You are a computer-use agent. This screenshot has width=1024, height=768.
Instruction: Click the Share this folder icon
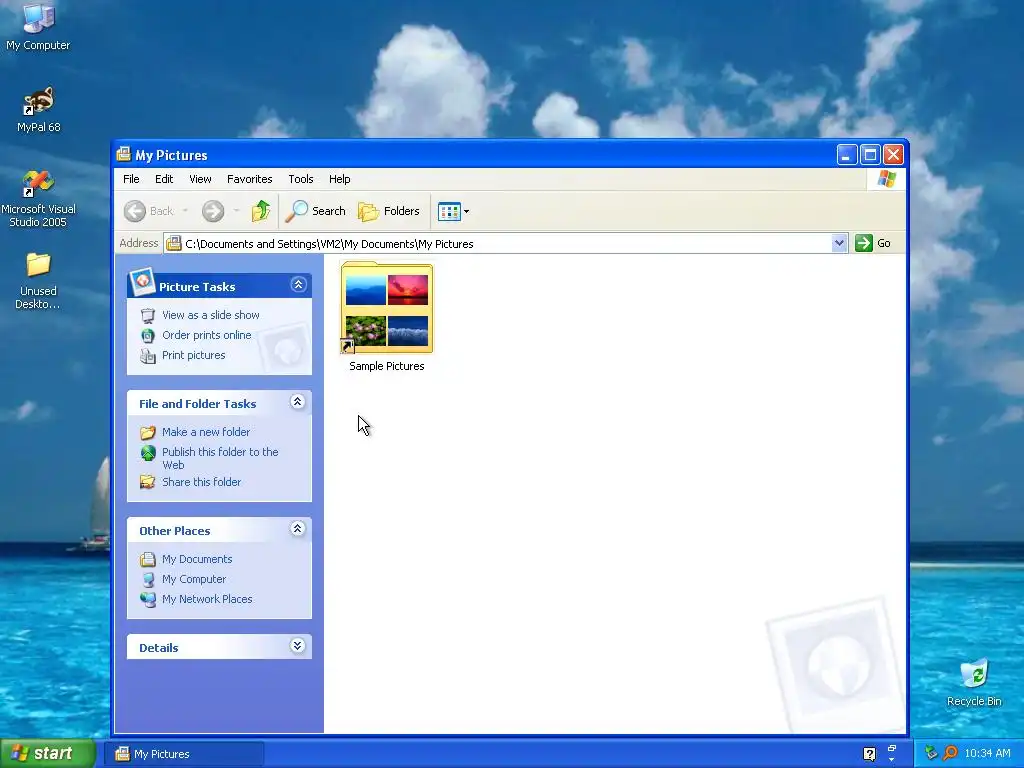(x=148, y=482)
